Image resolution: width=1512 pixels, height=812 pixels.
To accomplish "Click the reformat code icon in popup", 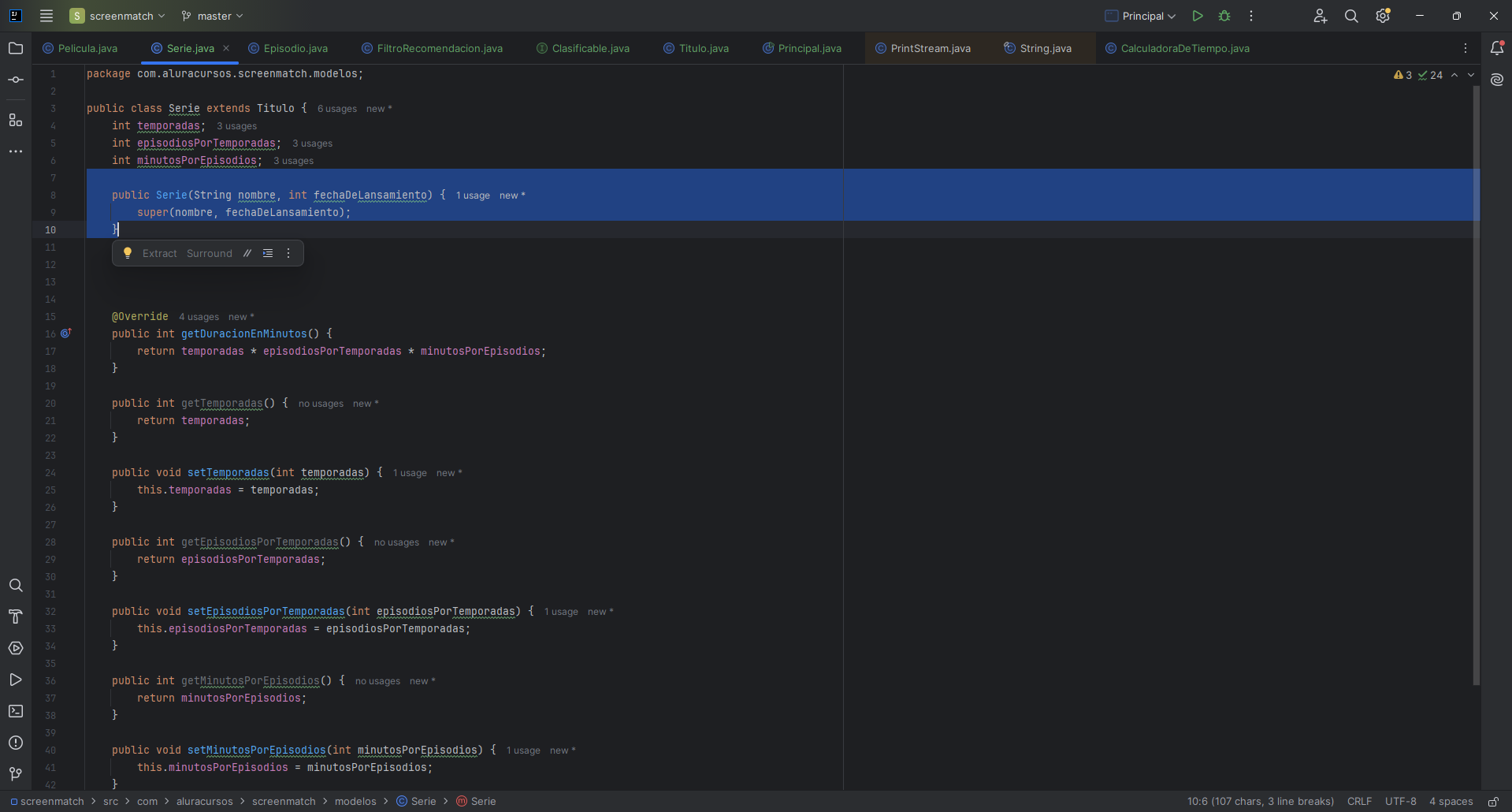I will pos(268,253).
